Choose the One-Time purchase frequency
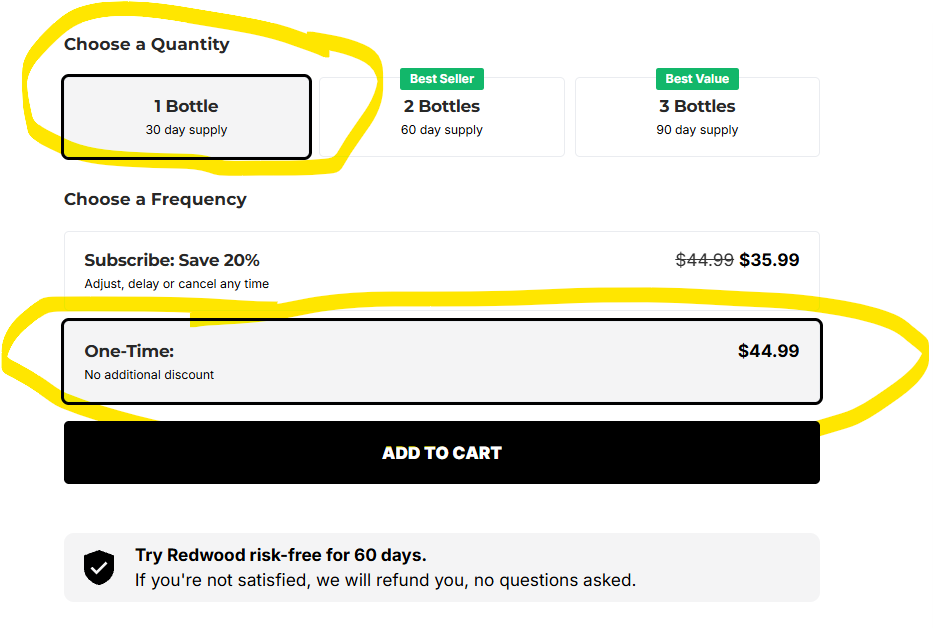Viewport: 933px width, 628px height. click(x=441, y=361)
